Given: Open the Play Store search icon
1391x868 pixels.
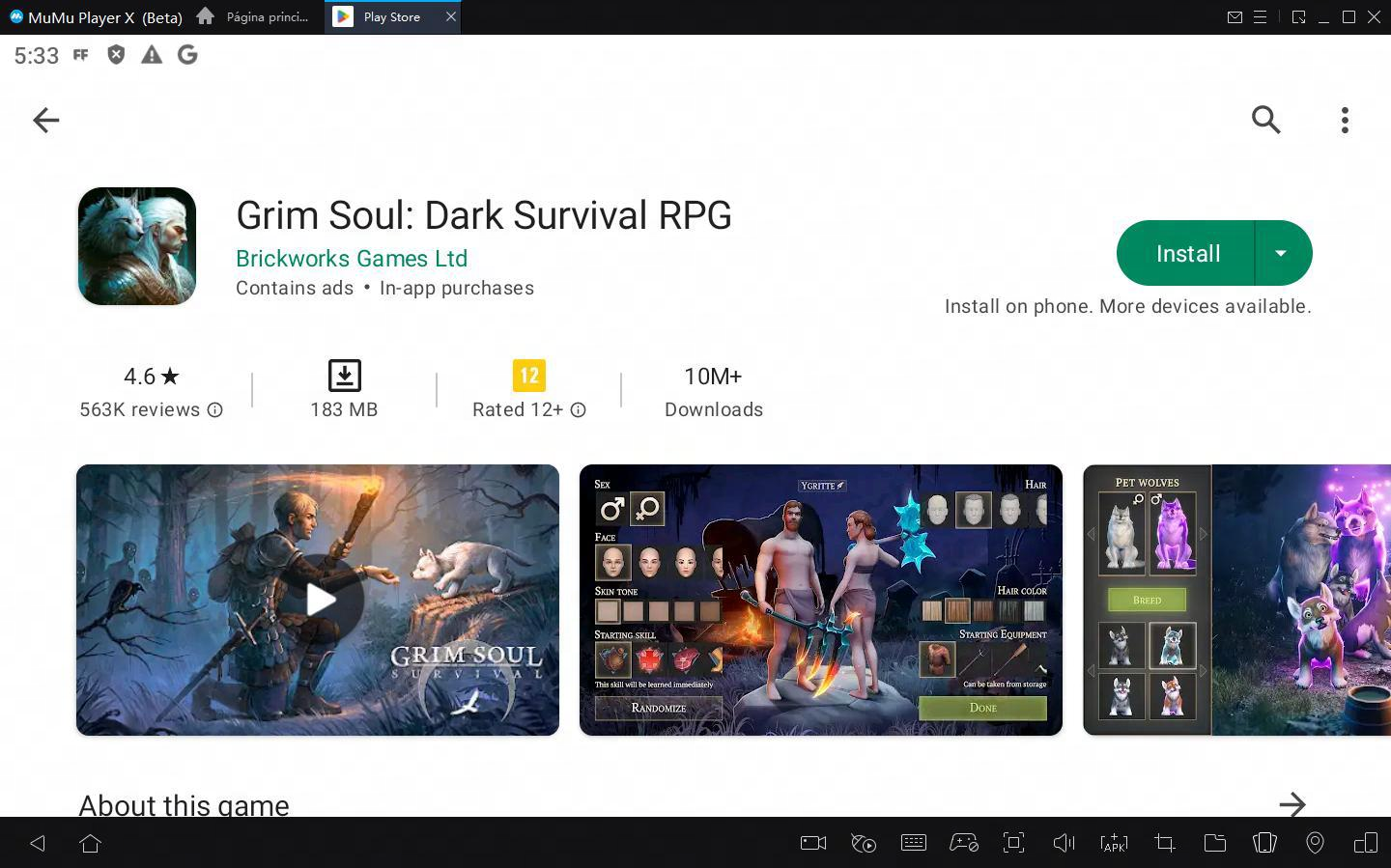Looking at the screenshot, I should (x=1265, y=120).
